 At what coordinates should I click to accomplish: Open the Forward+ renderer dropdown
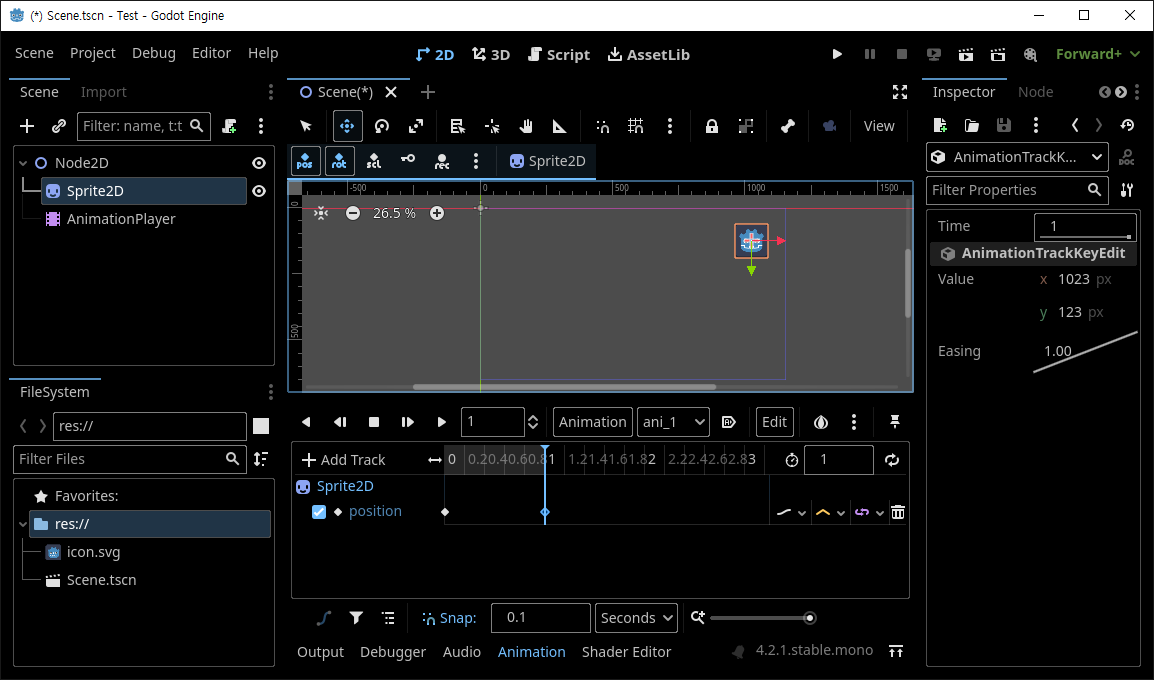pyautogui.click(x=1097, y=54)
